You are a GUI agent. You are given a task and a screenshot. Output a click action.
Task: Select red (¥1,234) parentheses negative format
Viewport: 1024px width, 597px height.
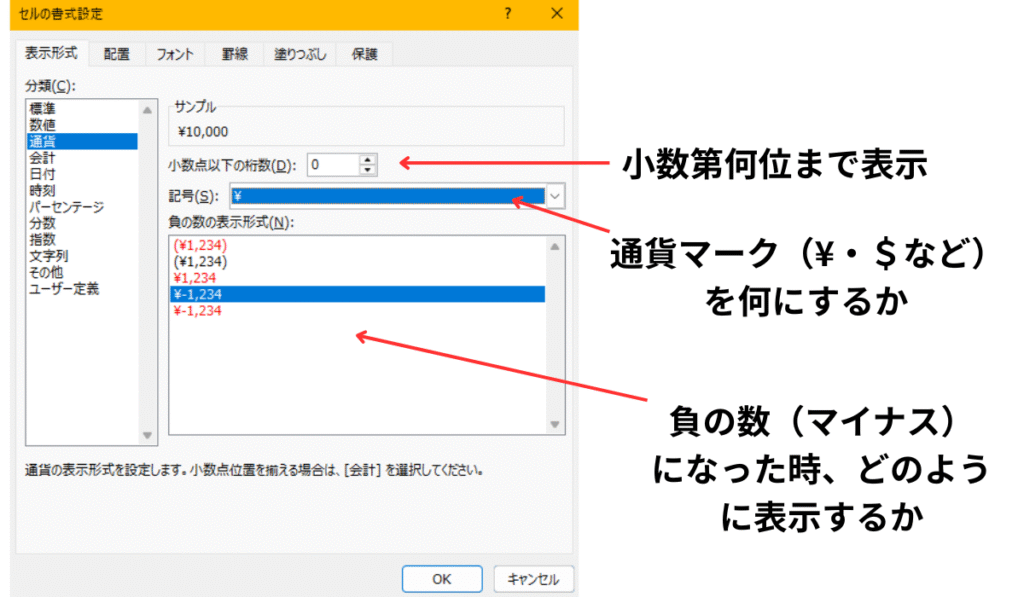click(x=201, y=245)
